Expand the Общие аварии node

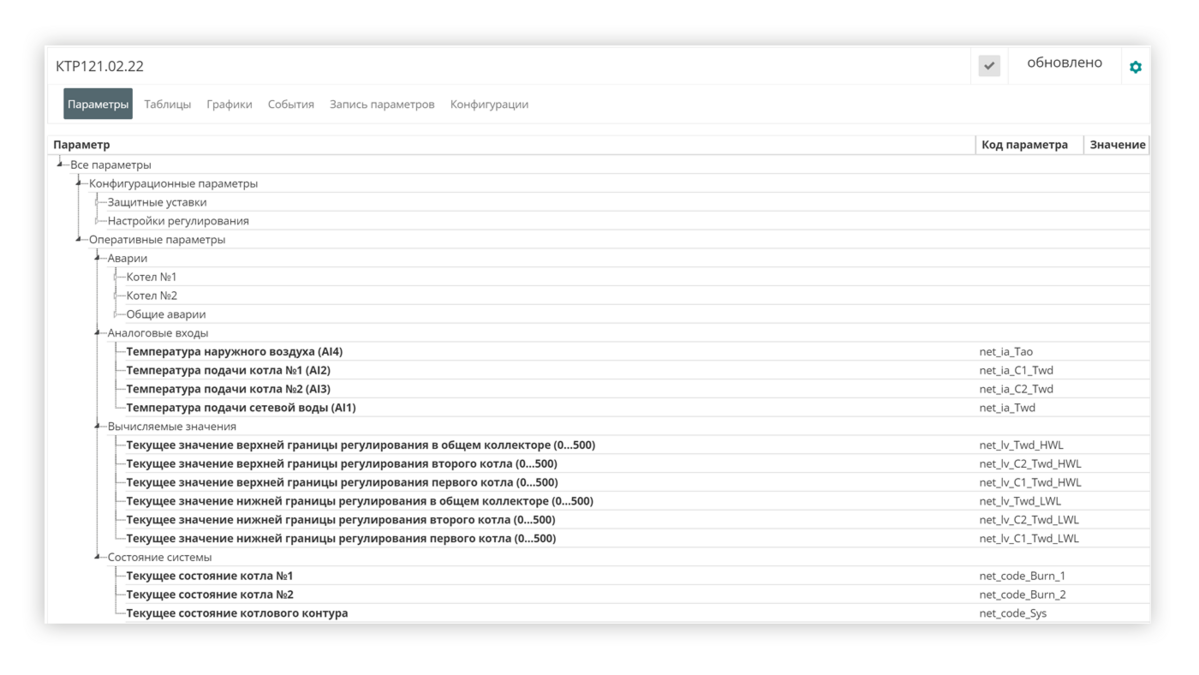115,314
